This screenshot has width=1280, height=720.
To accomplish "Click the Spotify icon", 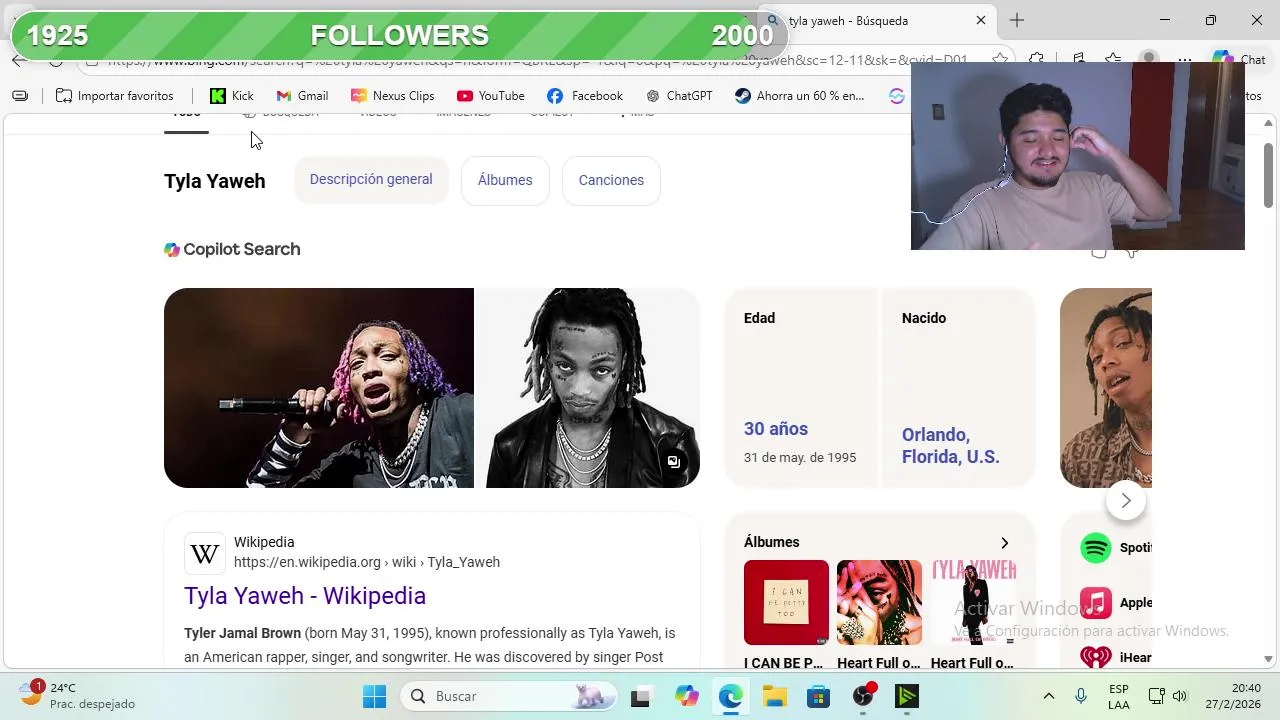I will [1096, 548].
